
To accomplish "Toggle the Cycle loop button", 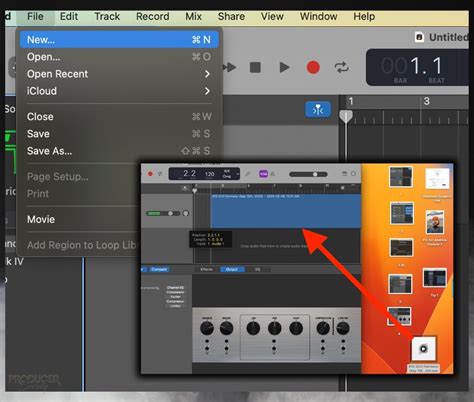I will [x=342, y=68].
